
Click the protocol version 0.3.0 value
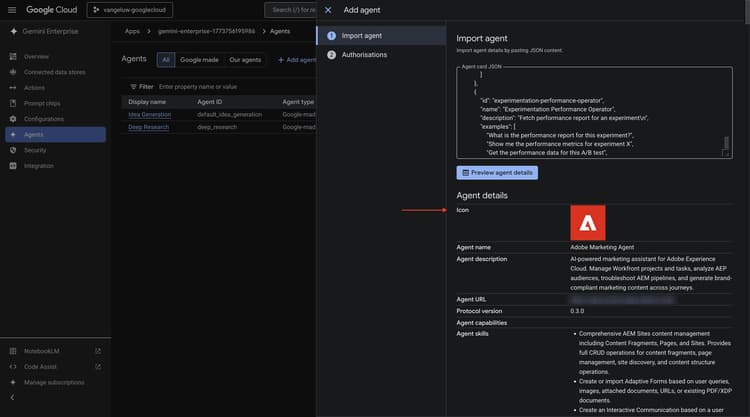(x=577, y=311)
